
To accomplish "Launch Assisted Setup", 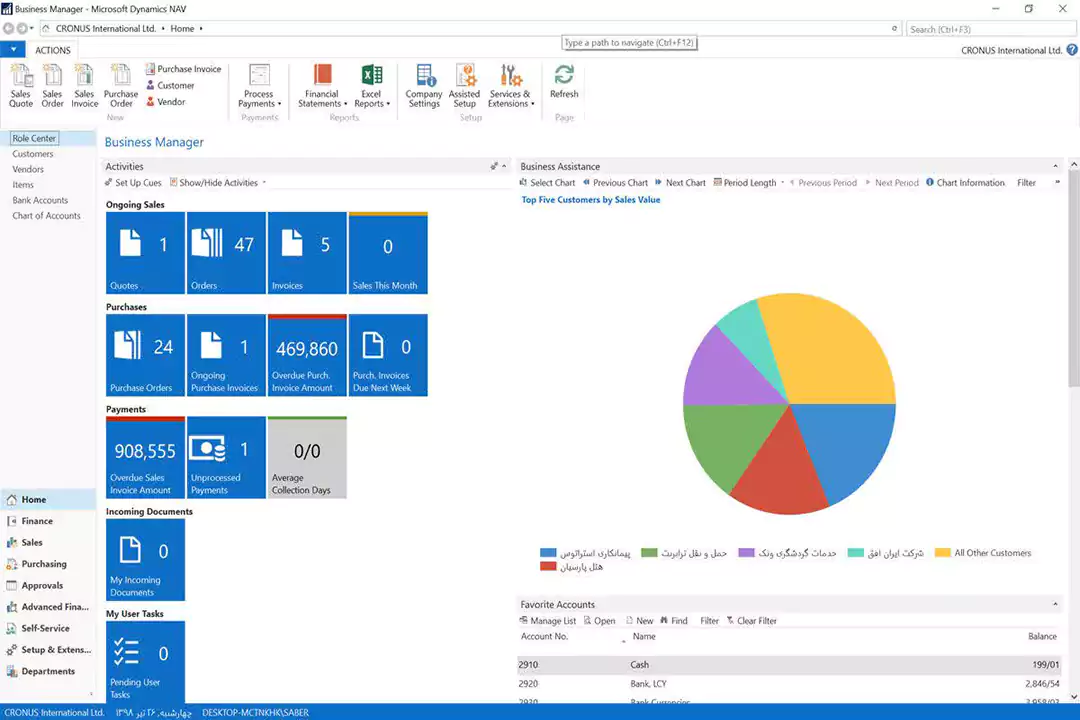I will click(465, 85).
